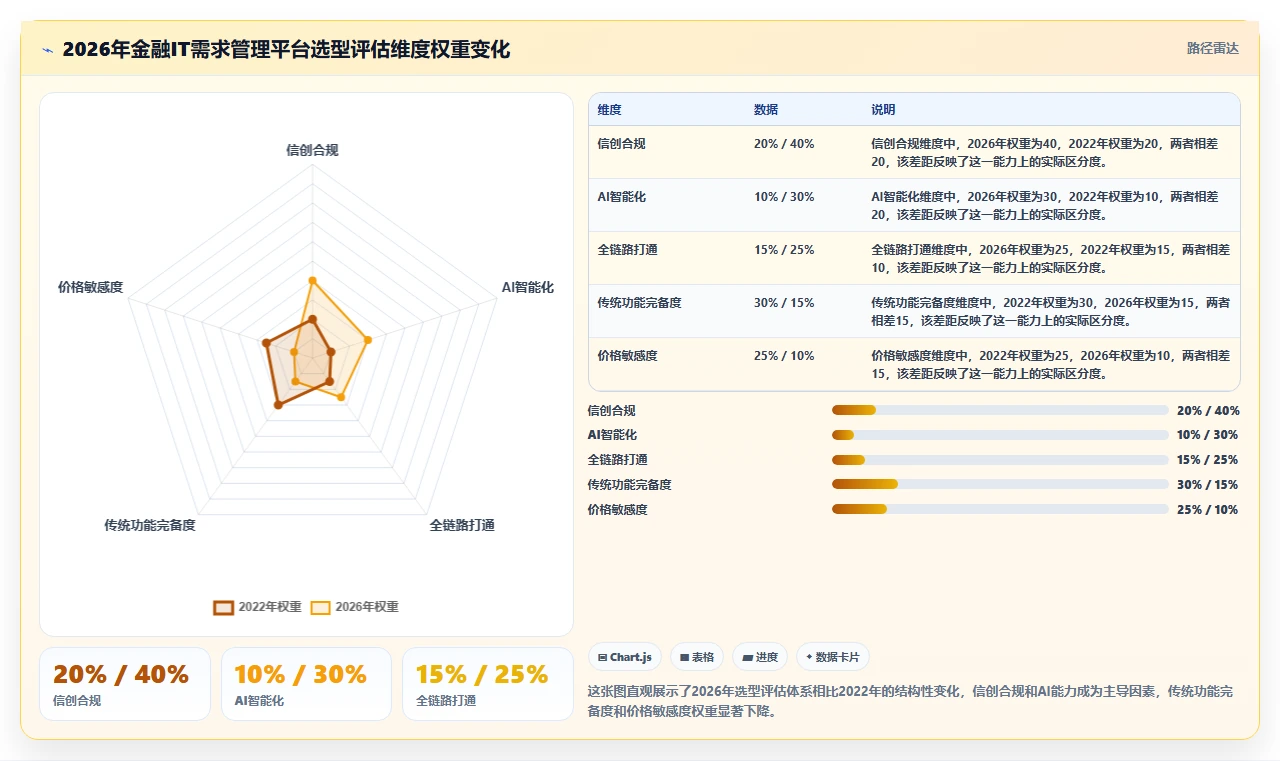Toggle the 2026年权重 legend item
The image size is (1280, 761).
coord(354,607)
